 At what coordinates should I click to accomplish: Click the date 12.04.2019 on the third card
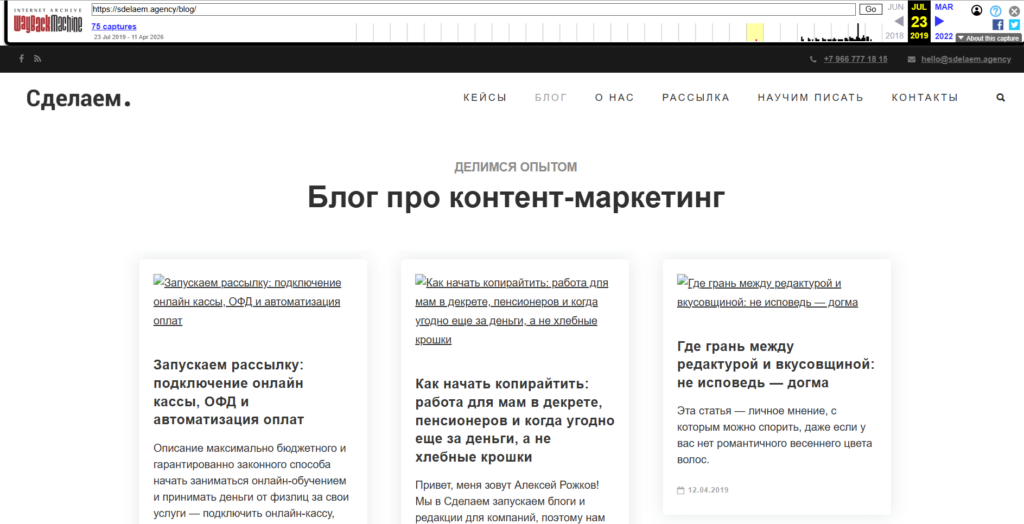pyautogui.click(x=708, y=490)
